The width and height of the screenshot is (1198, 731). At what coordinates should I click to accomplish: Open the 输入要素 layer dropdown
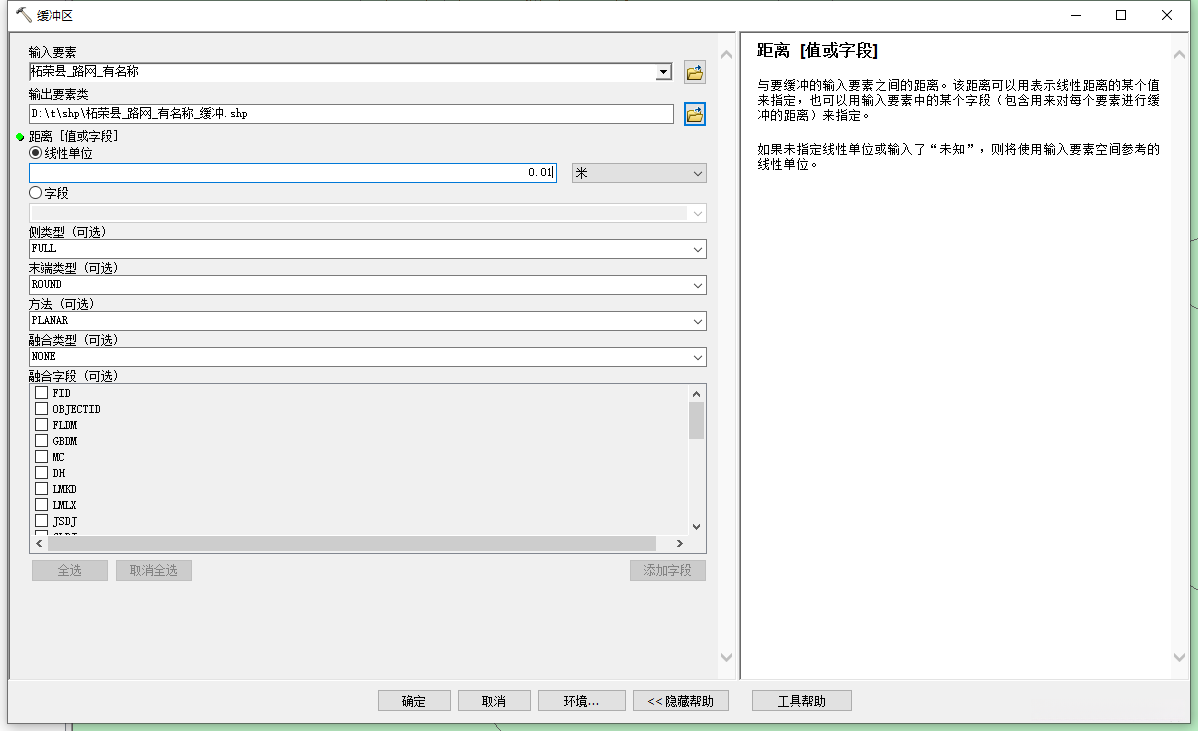click(663, 72)
